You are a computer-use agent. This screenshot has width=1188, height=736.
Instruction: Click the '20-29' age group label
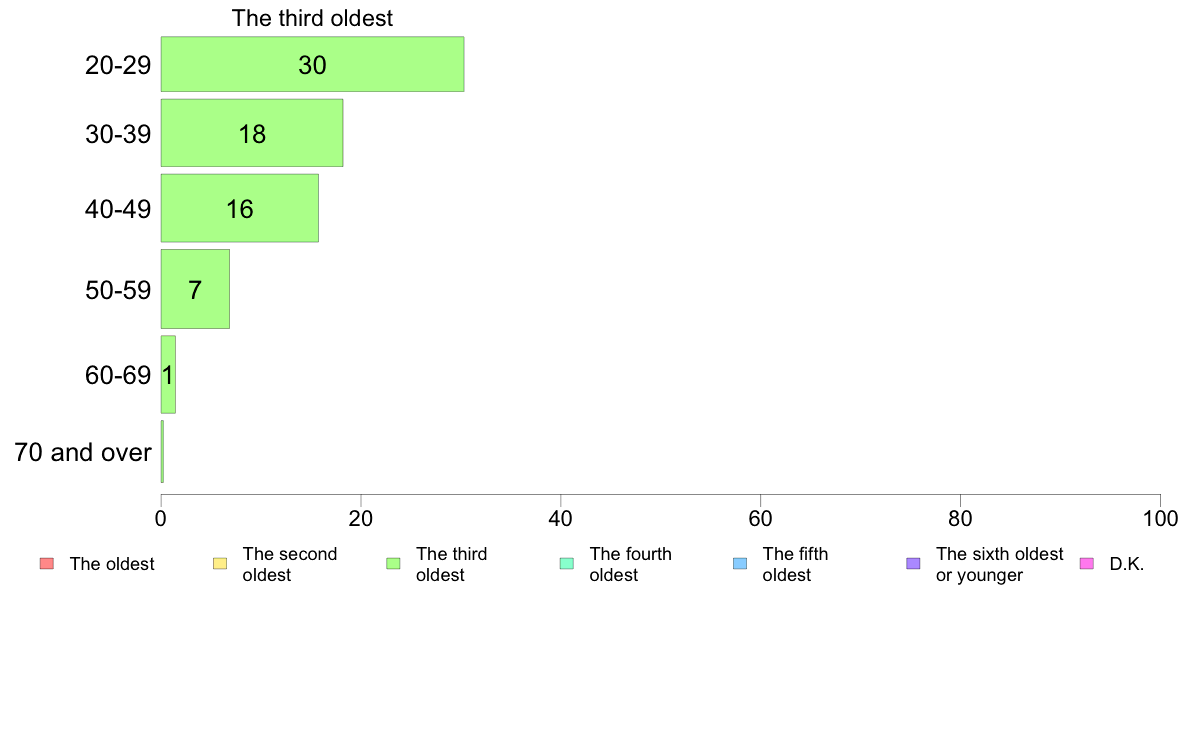click(x=118, y=65)
